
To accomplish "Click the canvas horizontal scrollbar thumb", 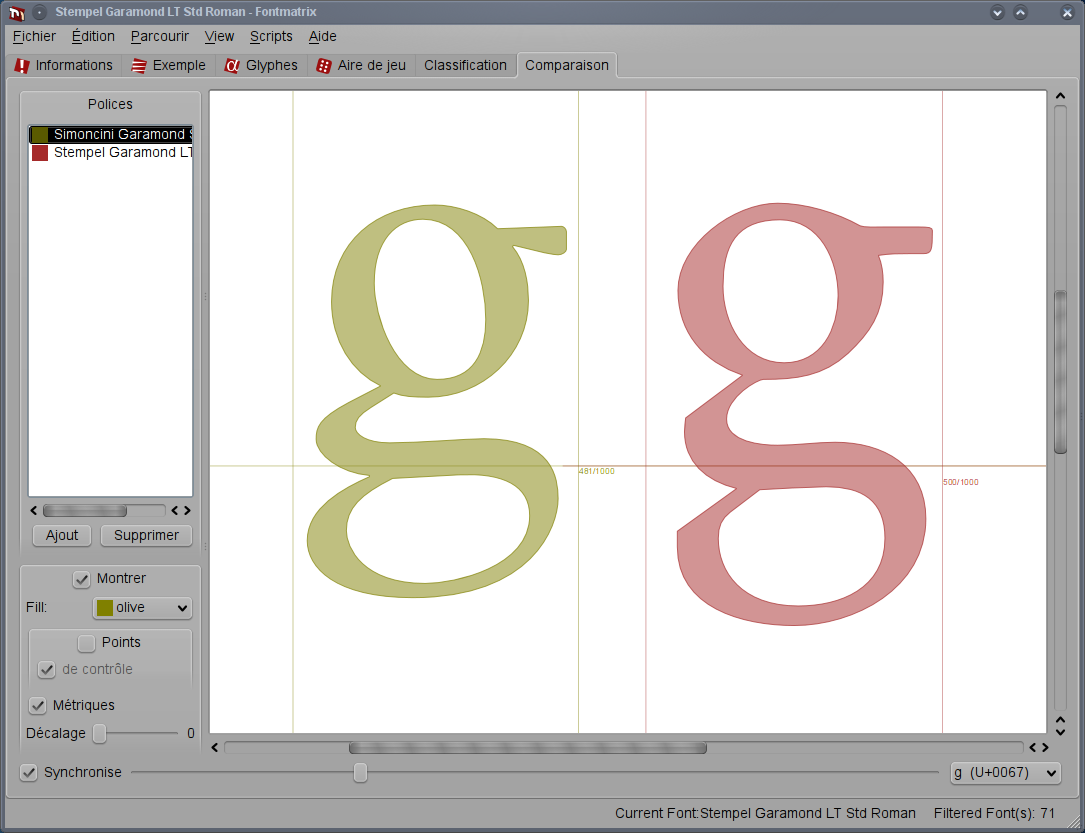I will (528, 747).
